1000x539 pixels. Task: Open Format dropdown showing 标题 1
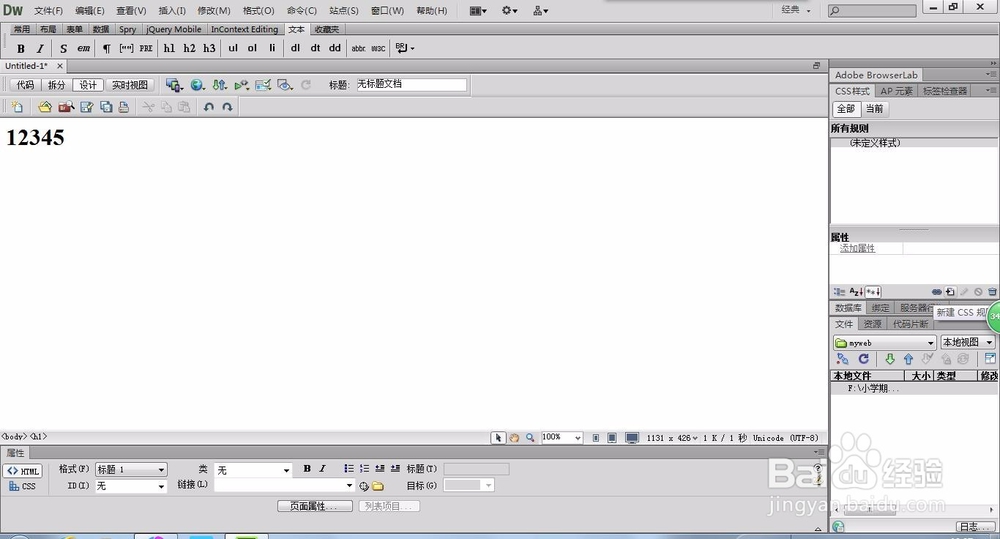point(131,470)
